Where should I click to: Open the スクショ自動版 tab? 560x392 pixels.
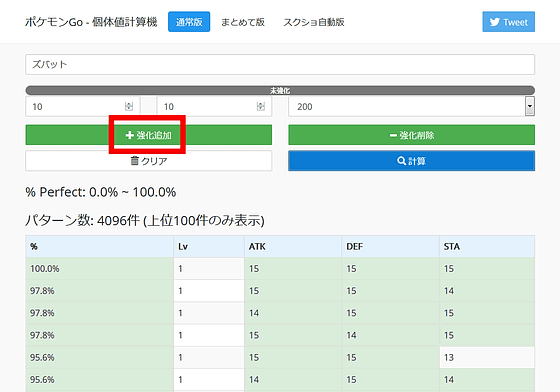[x=314, y=22]
